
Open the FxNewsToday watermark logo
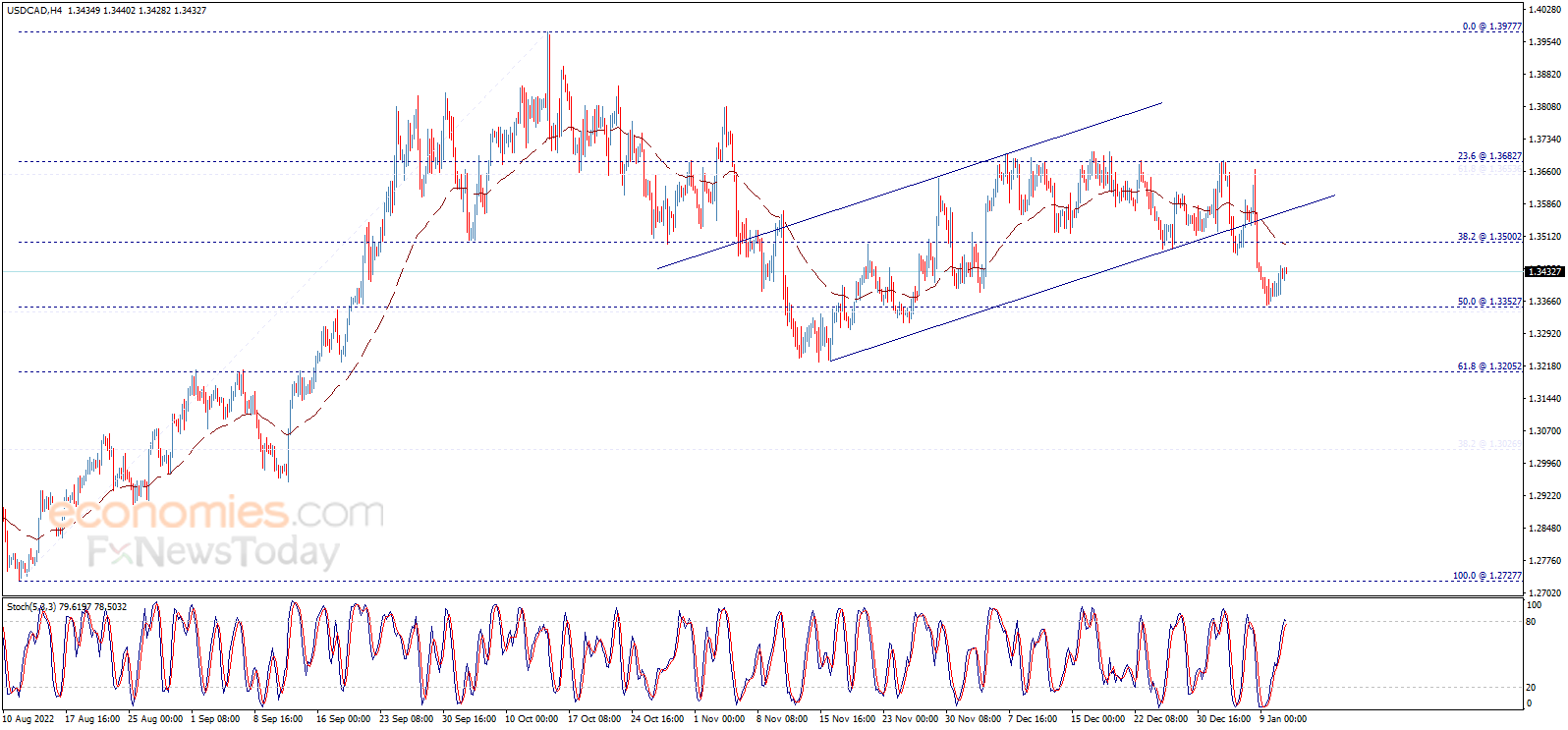click(x=213, y=552)
